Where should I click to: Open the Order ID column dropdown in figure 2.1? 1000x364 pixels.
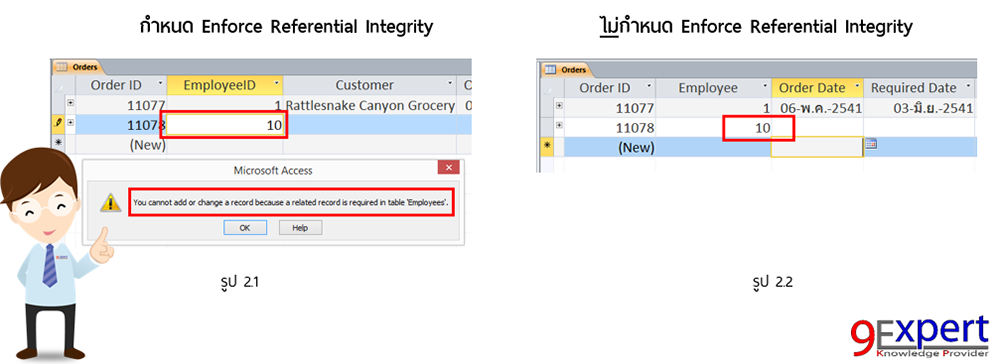160,84
